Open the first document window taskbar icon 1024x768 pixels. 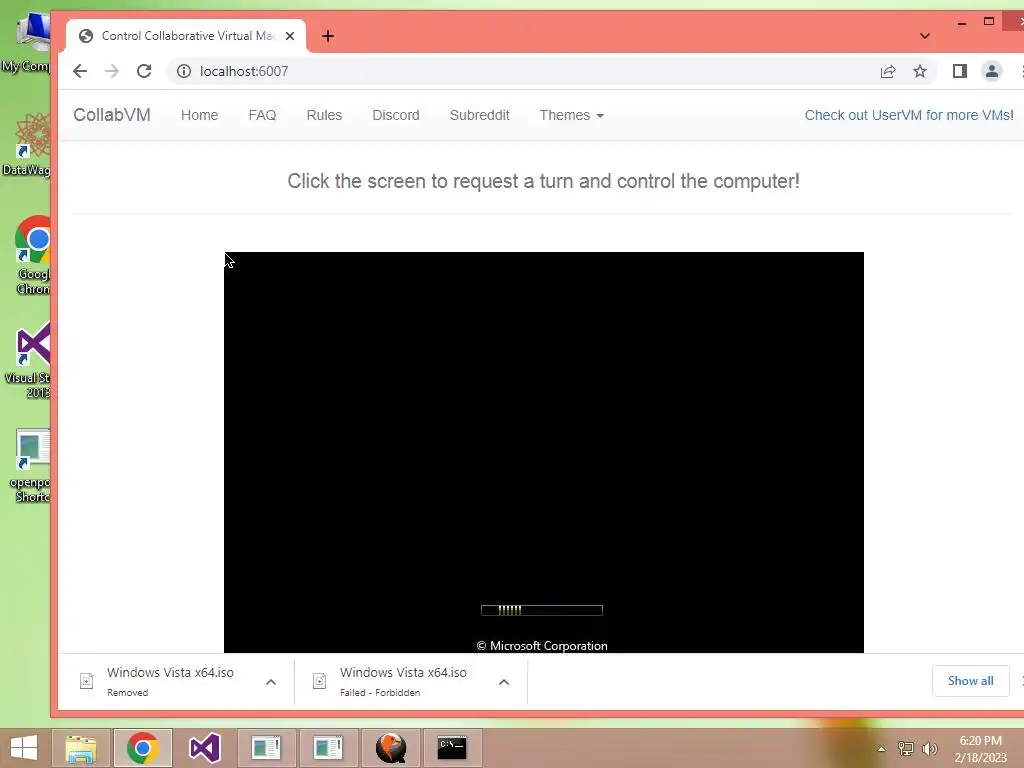coord(266,748)
